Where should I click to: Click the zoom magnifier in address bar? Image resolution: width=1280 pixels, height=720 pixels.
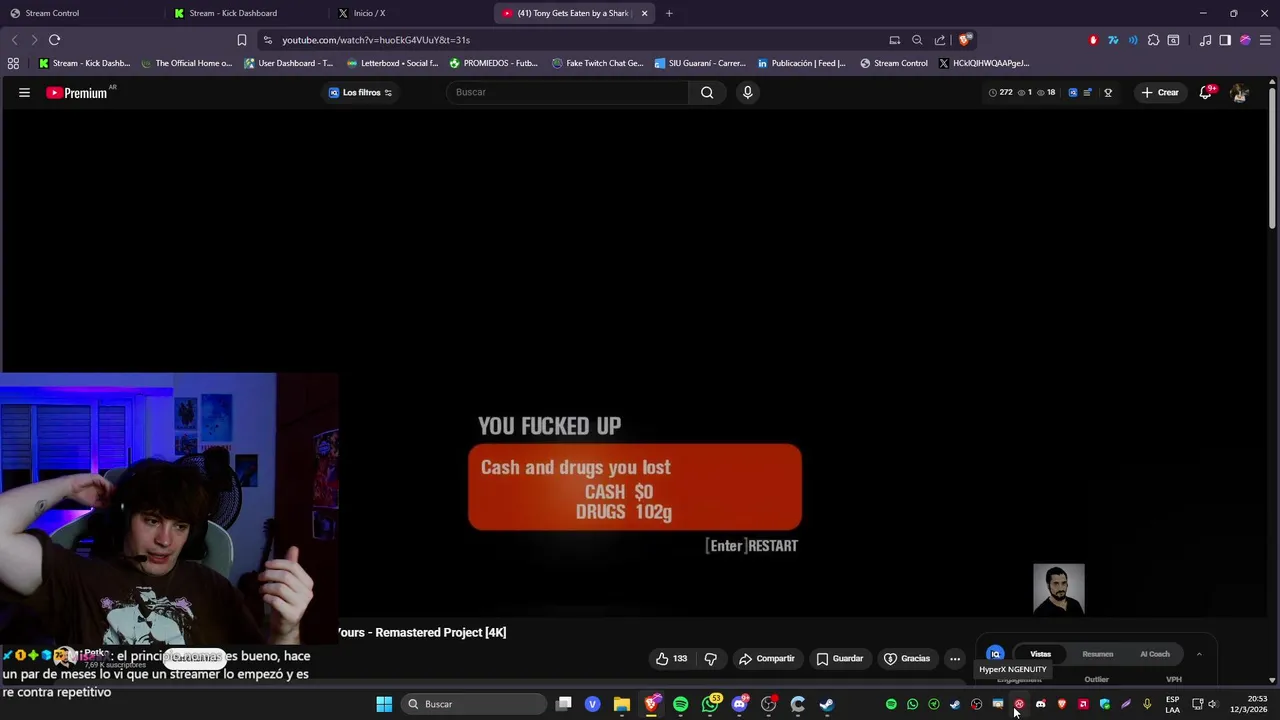tap(917, 40)
